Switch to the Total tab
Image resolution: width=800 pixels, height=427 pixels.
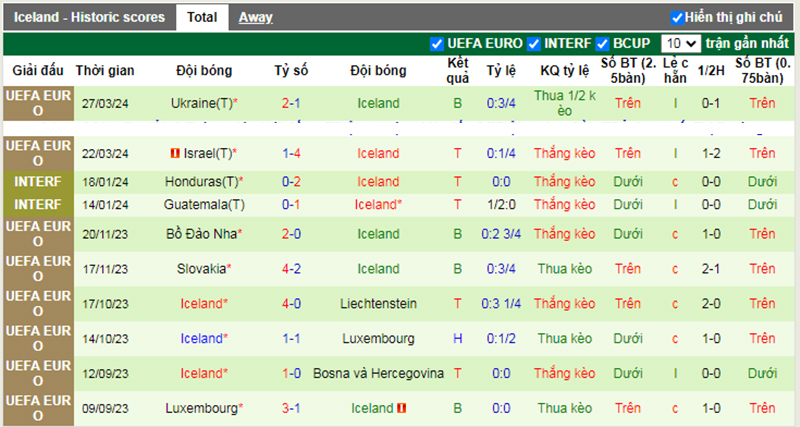pyautogui.click(x=201, y=17)
